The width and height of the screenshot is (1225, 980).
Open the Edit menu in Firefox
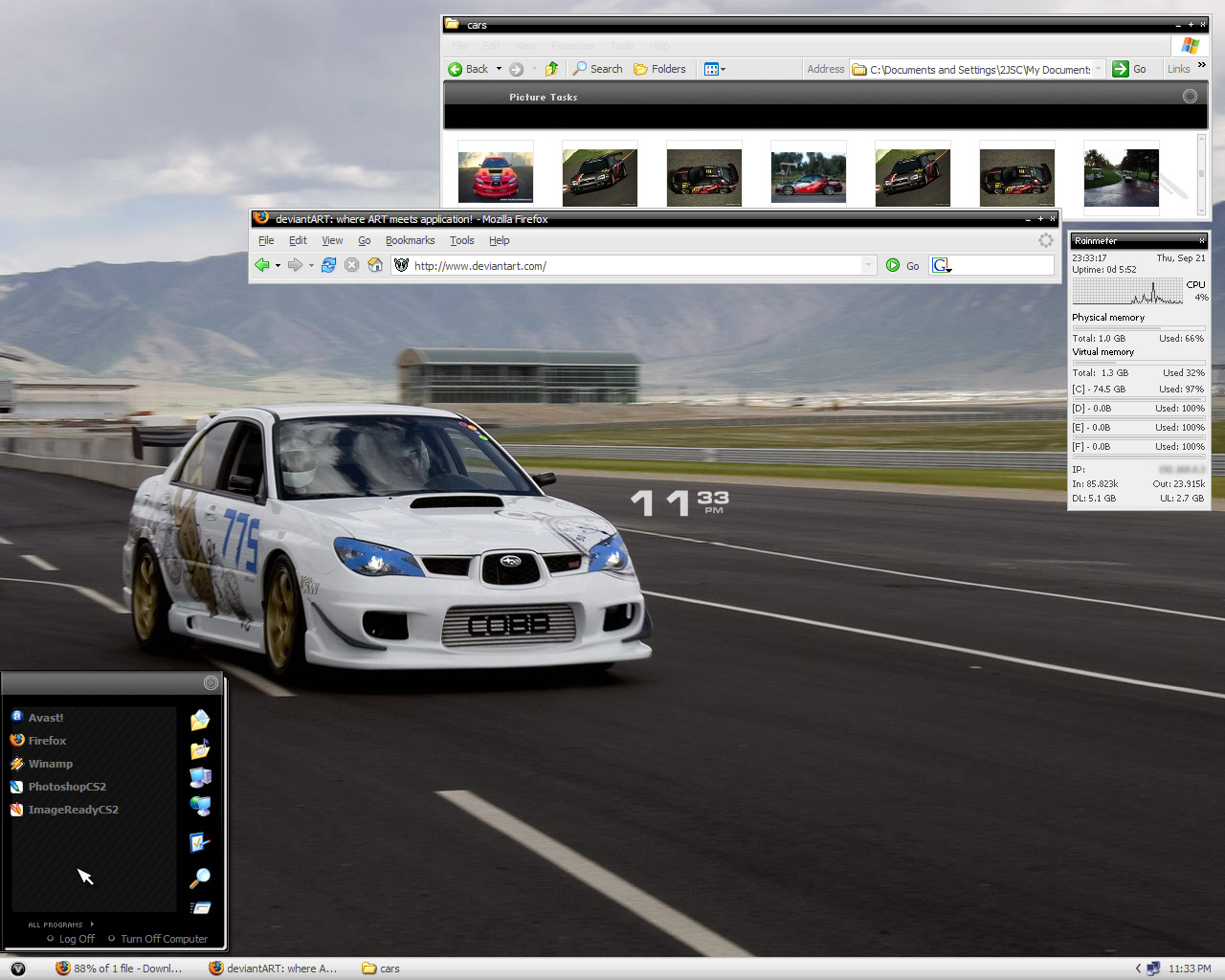pos(298,240)
